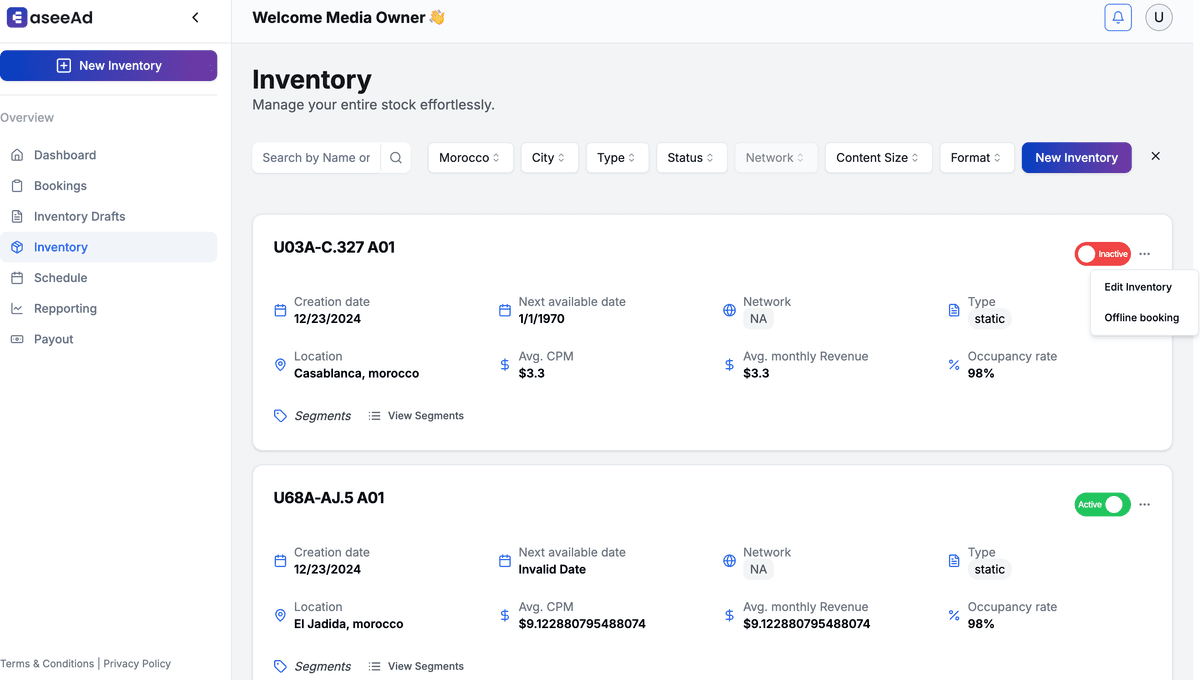This screenshot has height=680, width=1200.
Task: Open Payout in the sidebar
Action: coord(108,339)
